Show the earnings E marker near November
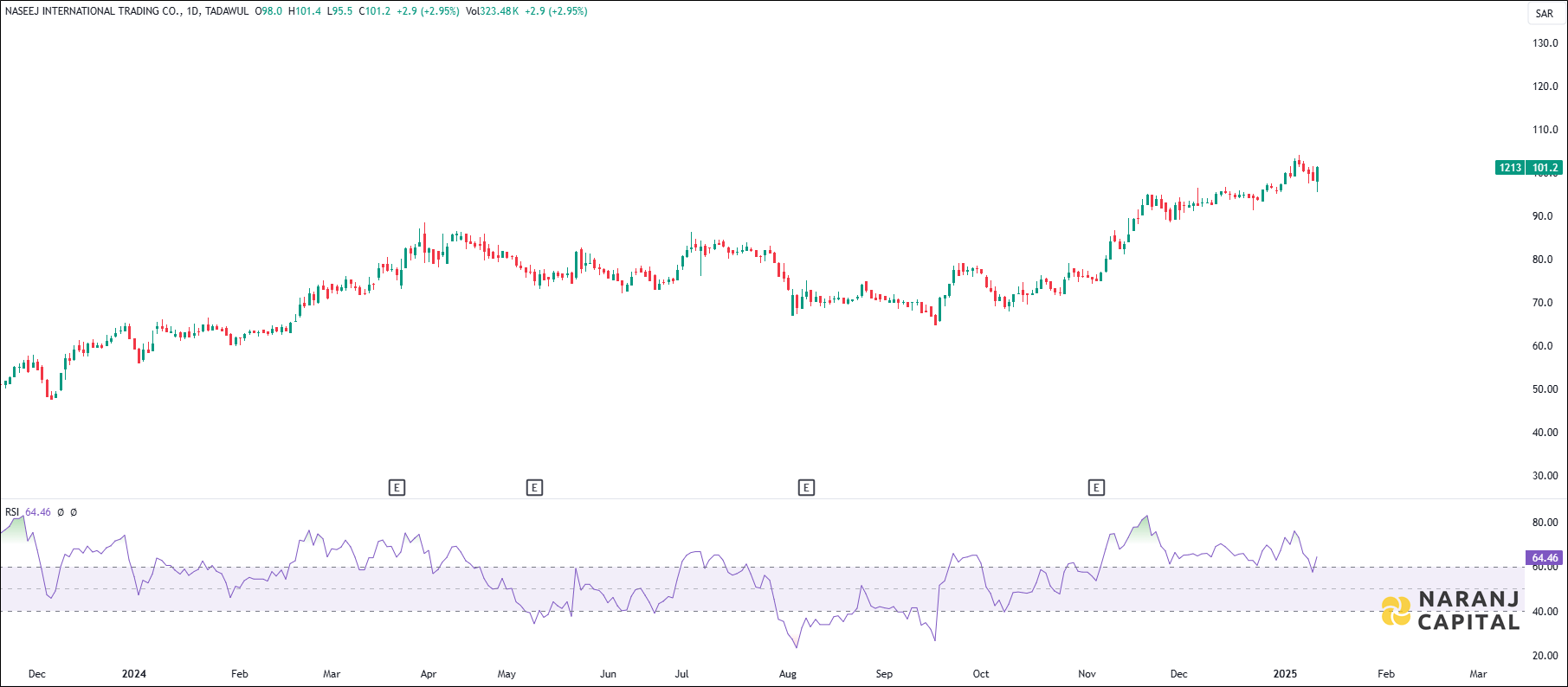The height and width of the screenshot is (687, 1568). 1096,488
